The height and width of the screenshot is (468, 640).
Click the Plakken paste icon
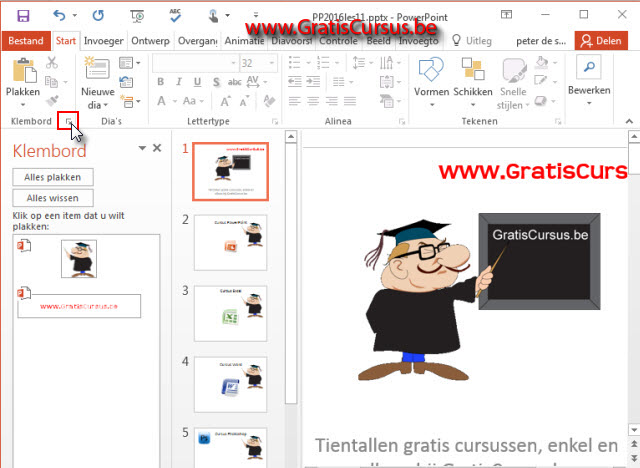pyautogui.click(x=24, y=70)
